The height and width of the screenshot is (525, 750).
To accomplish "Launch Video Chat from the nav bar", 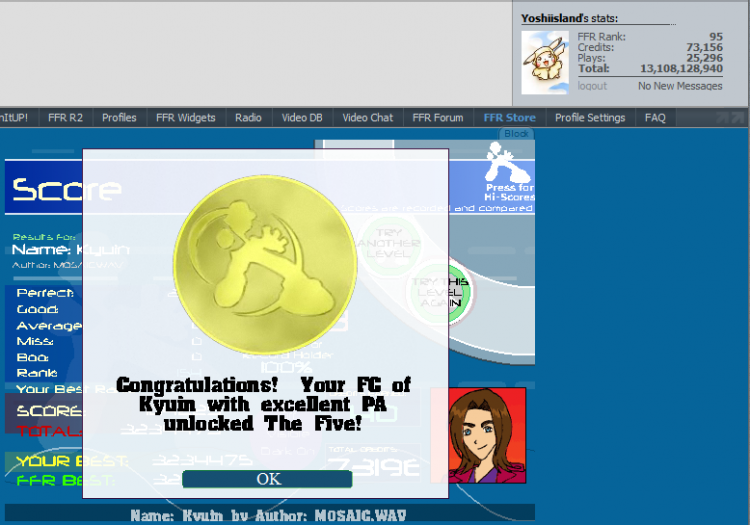I will point(367,117).
